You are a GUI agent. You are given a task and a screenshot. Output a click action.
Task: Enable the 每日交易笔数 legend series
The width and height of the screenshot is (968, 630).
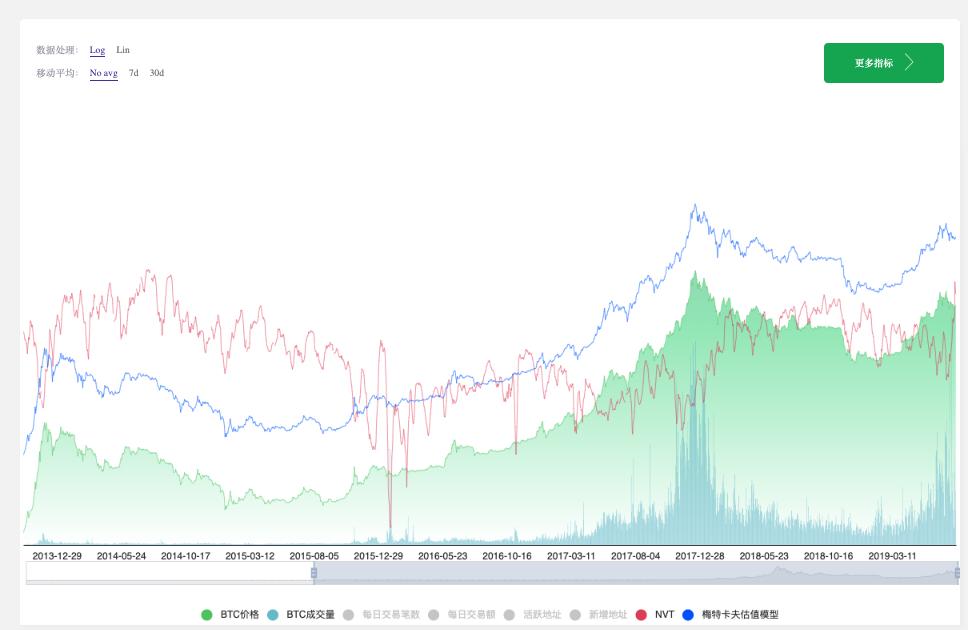(382, 615)
